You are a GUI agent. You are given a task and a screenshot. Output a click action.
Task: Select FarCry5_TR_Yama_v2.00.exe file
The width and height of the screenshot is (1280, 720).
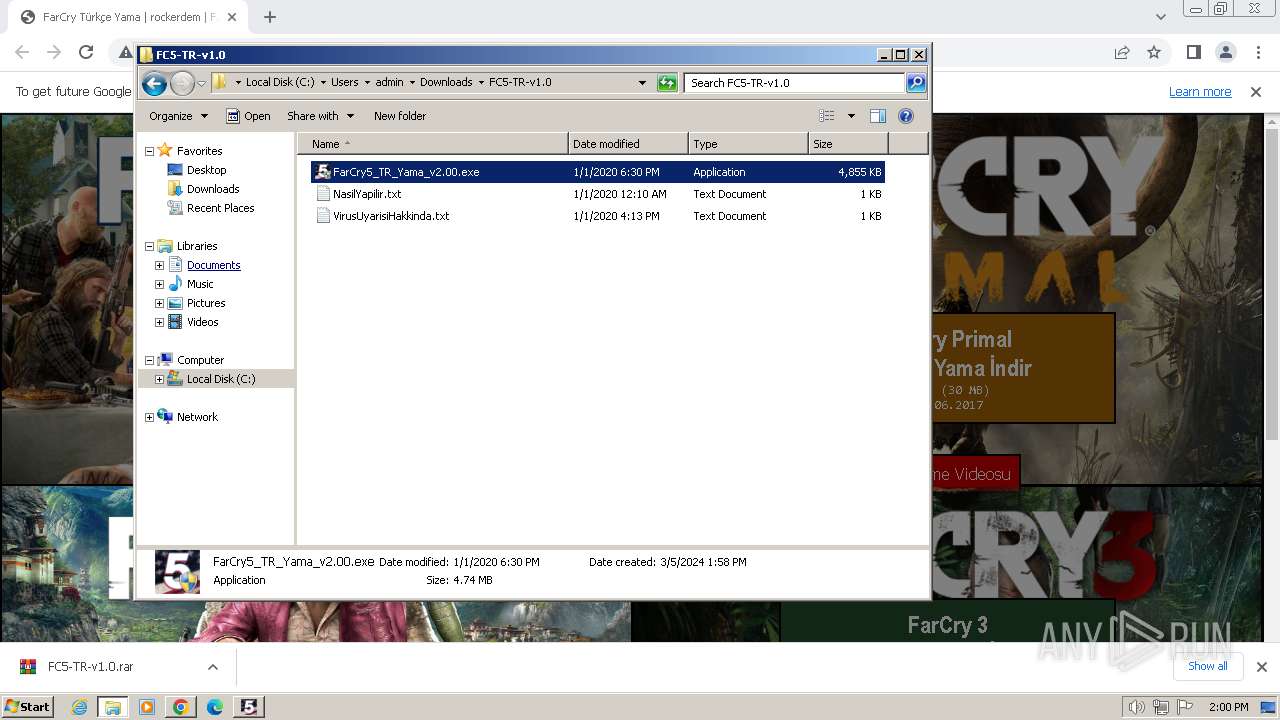(598, 172)
